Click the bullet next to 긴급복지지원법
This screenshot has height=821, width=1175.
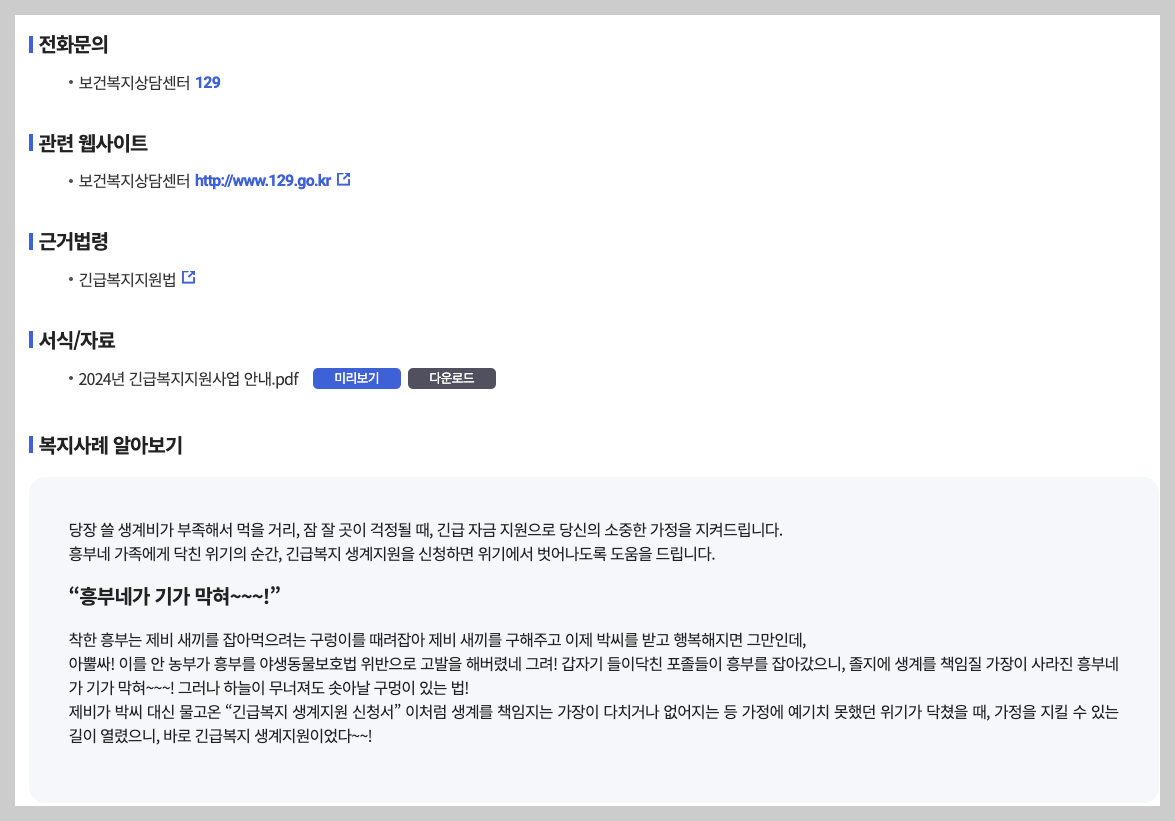tap(68, 277)
